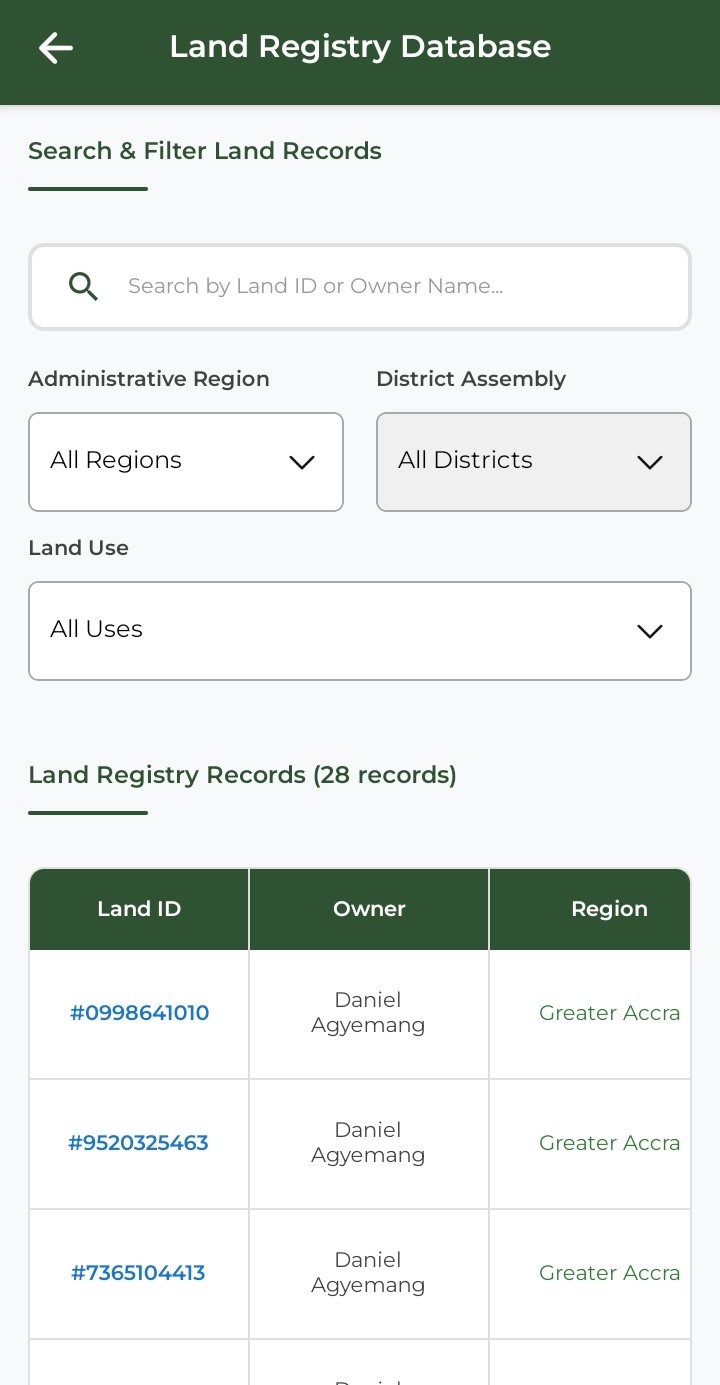Image resolution: width=720 pixels, height=1385 pixels.
Task: Open the All Uses land use dropdown
Action: 360,631
